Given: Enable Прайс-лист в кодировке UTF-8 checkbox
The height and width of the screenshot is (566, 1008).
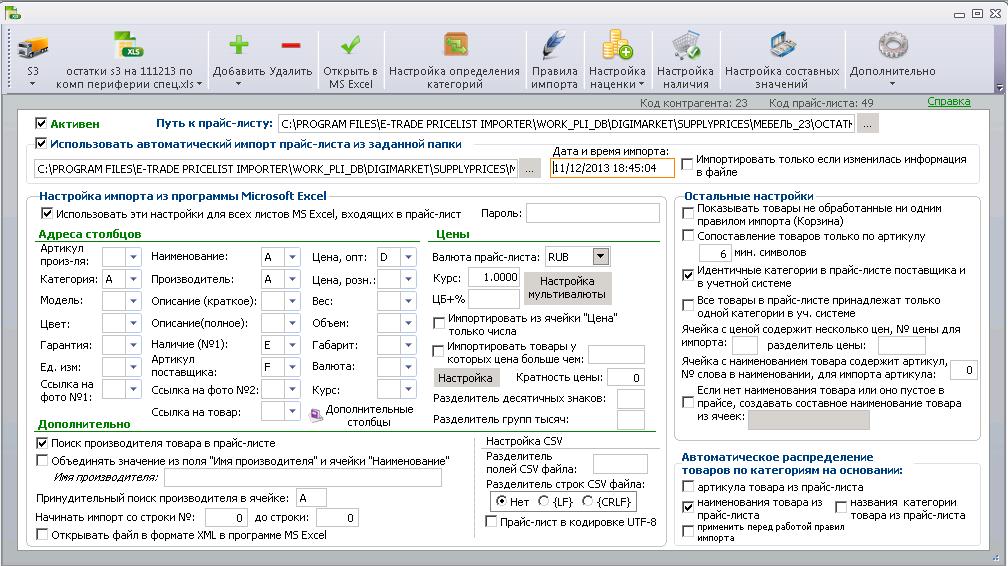Looking at the screenshot, I should pyautogui.click(x=491, y=522).
